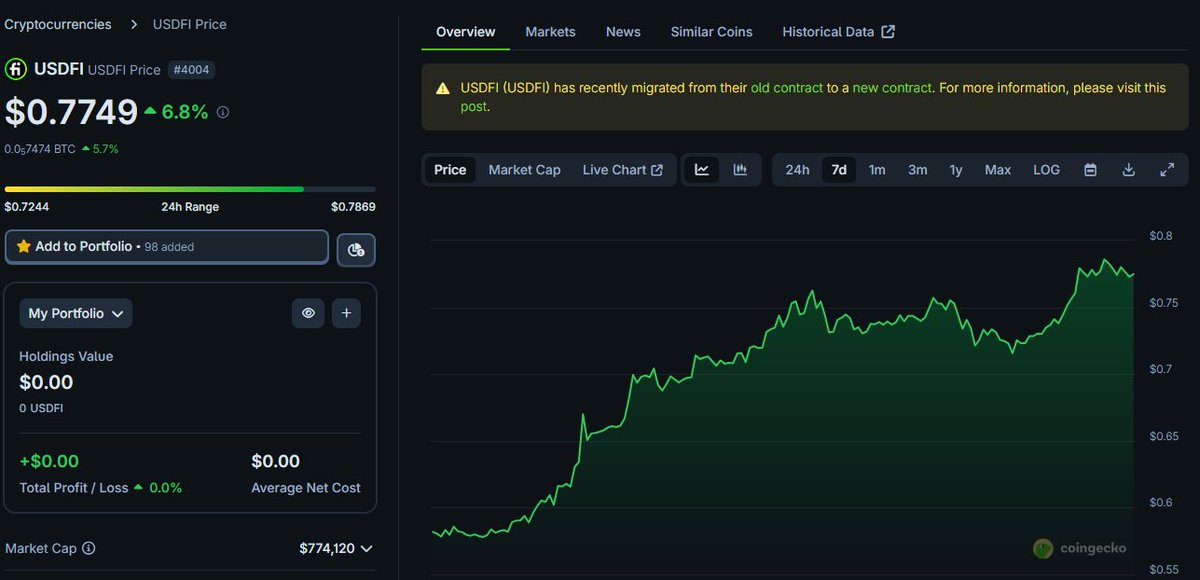This screenshot has height=580, width=1200.
Task: Click the $0.8 axis label
Action: [x=1160, y=236]
